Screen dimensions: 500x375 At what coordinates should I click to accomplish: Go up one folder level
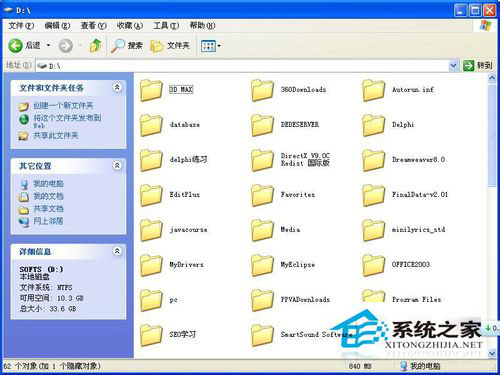click(96, 45)
